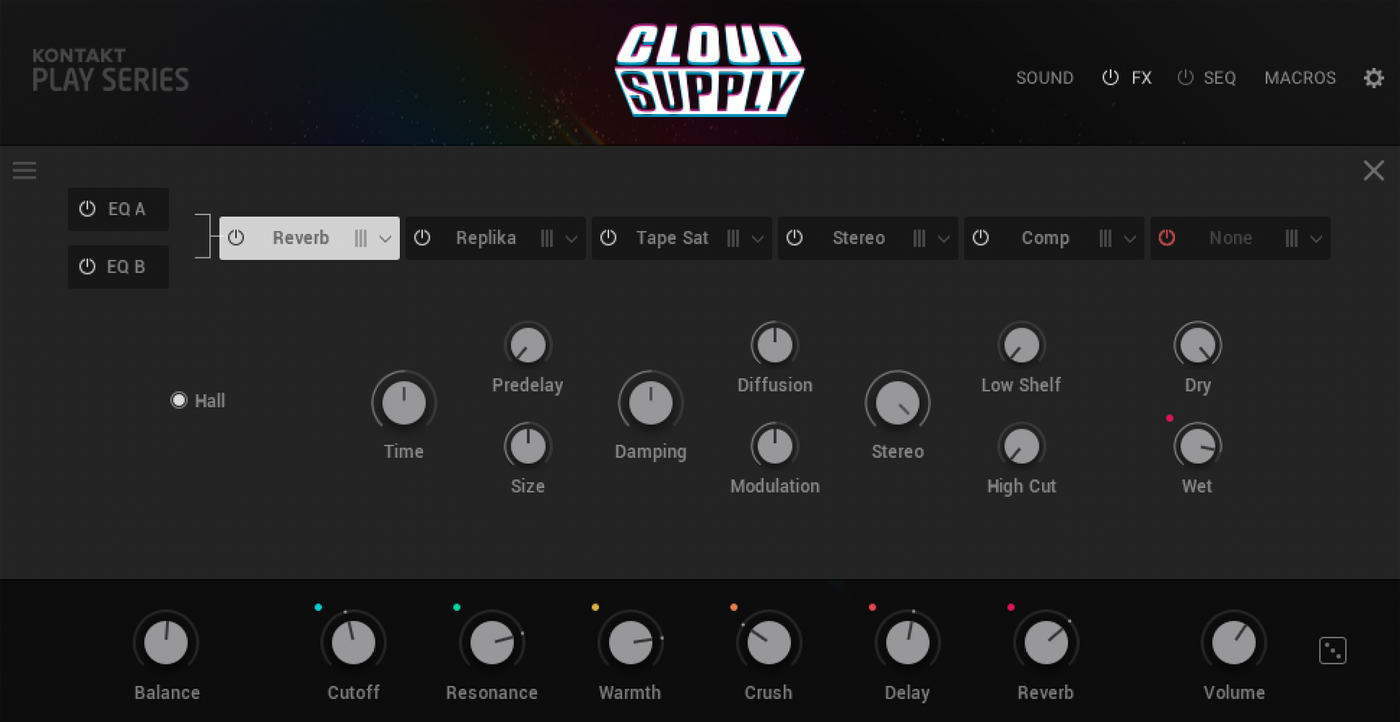Select the Hall reverb mode radio button

[179, 400]
